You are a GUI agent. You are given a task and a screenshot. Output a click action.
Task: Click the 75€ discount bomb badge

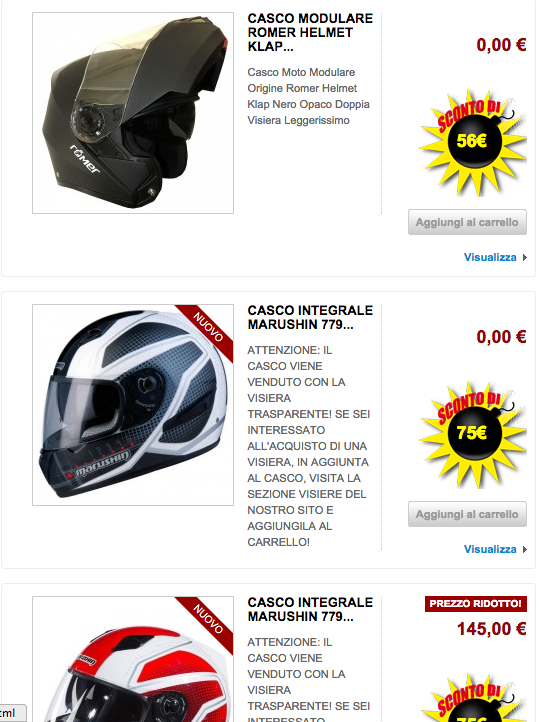(473, 434)
